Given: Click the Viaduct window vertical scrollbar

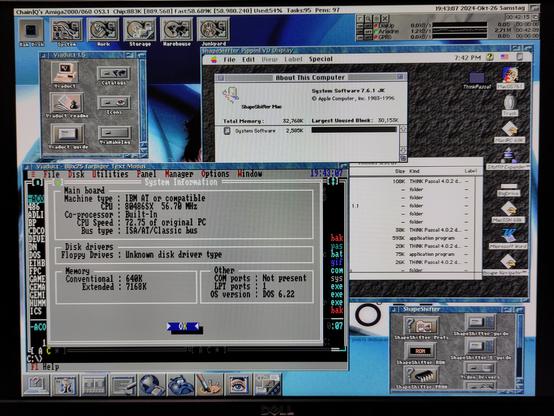Looking at the screenshot, I should [x=143, y=102].
